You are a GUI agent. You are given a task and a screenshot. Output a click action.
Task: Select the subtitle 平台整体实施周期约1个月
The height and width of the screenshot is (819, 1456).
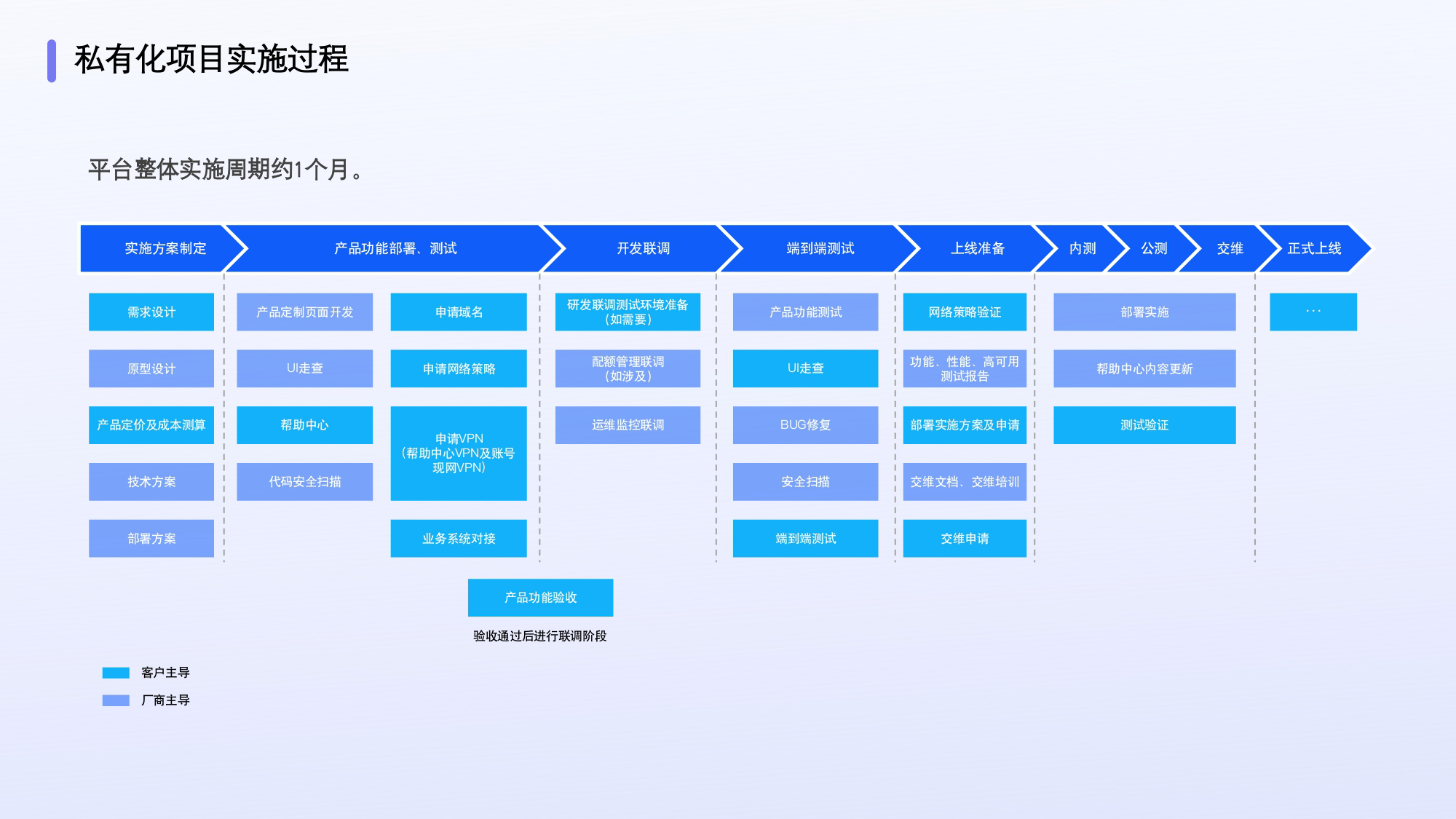click(x=226, y=170)
